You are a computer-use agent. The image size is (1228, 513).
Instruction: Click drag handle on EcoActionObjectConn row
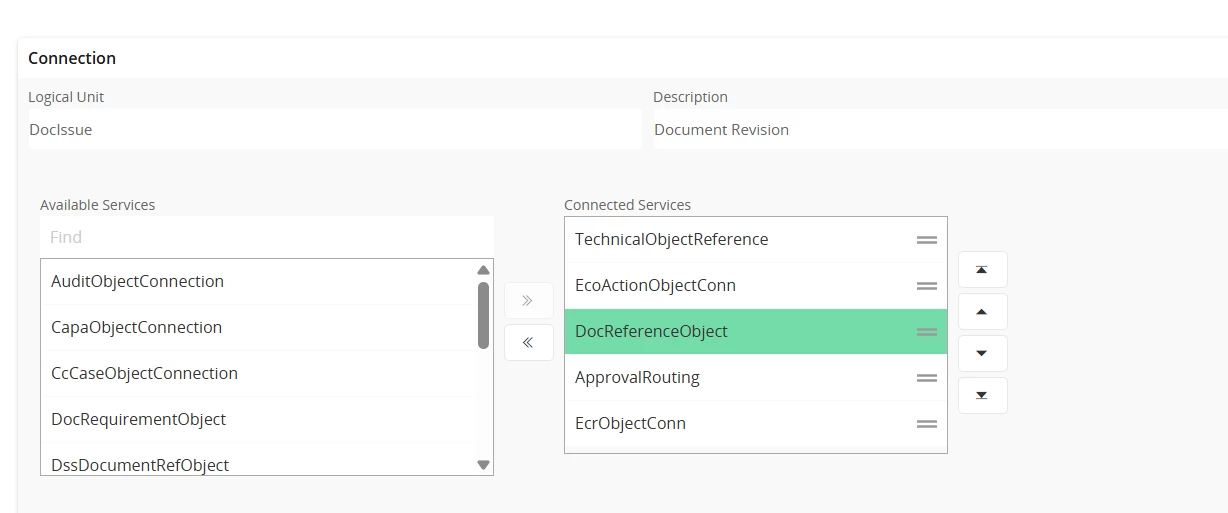coord(927,286)
